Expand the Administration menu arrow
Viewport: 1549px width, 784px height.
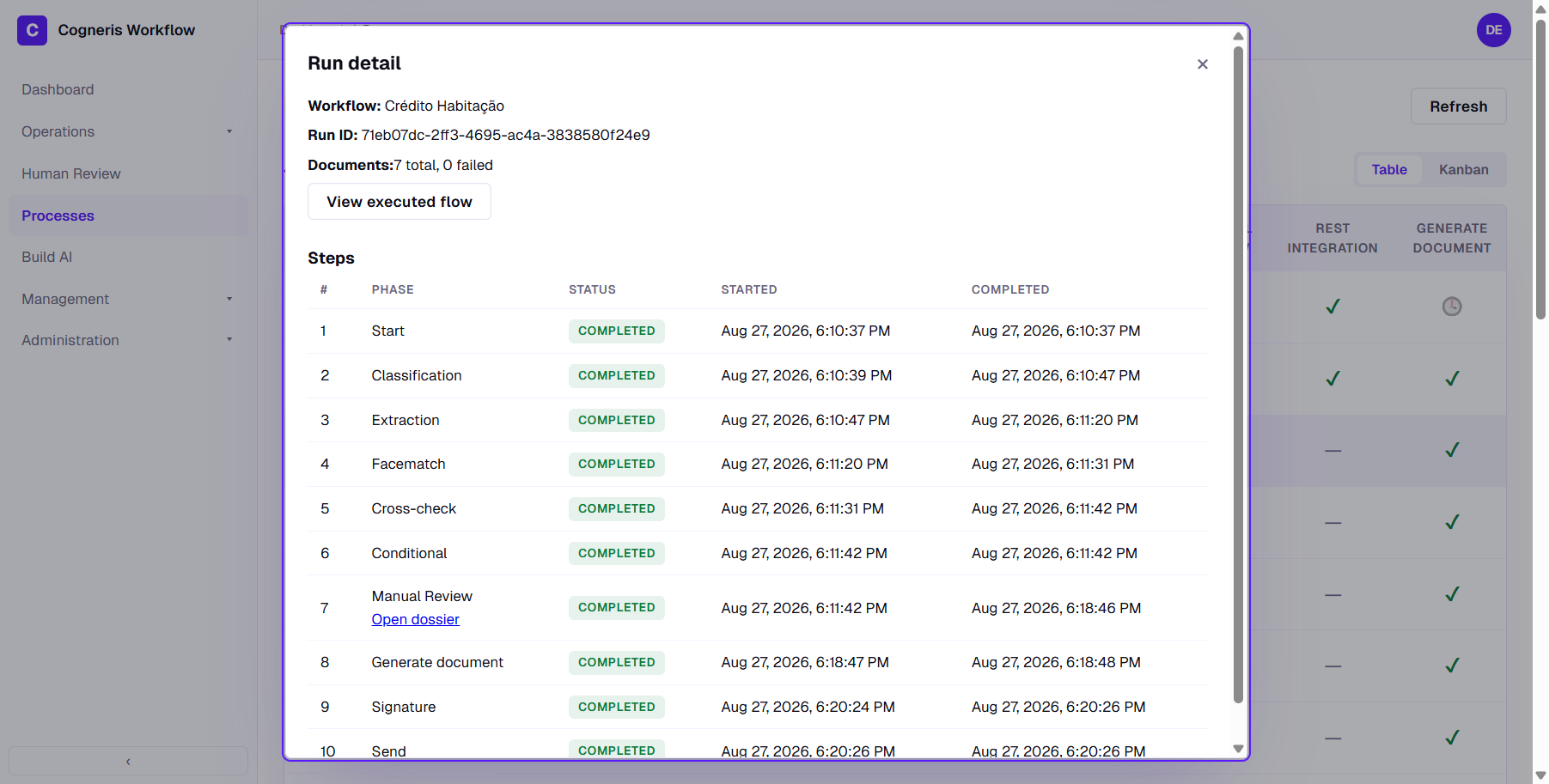pos(229,340)
